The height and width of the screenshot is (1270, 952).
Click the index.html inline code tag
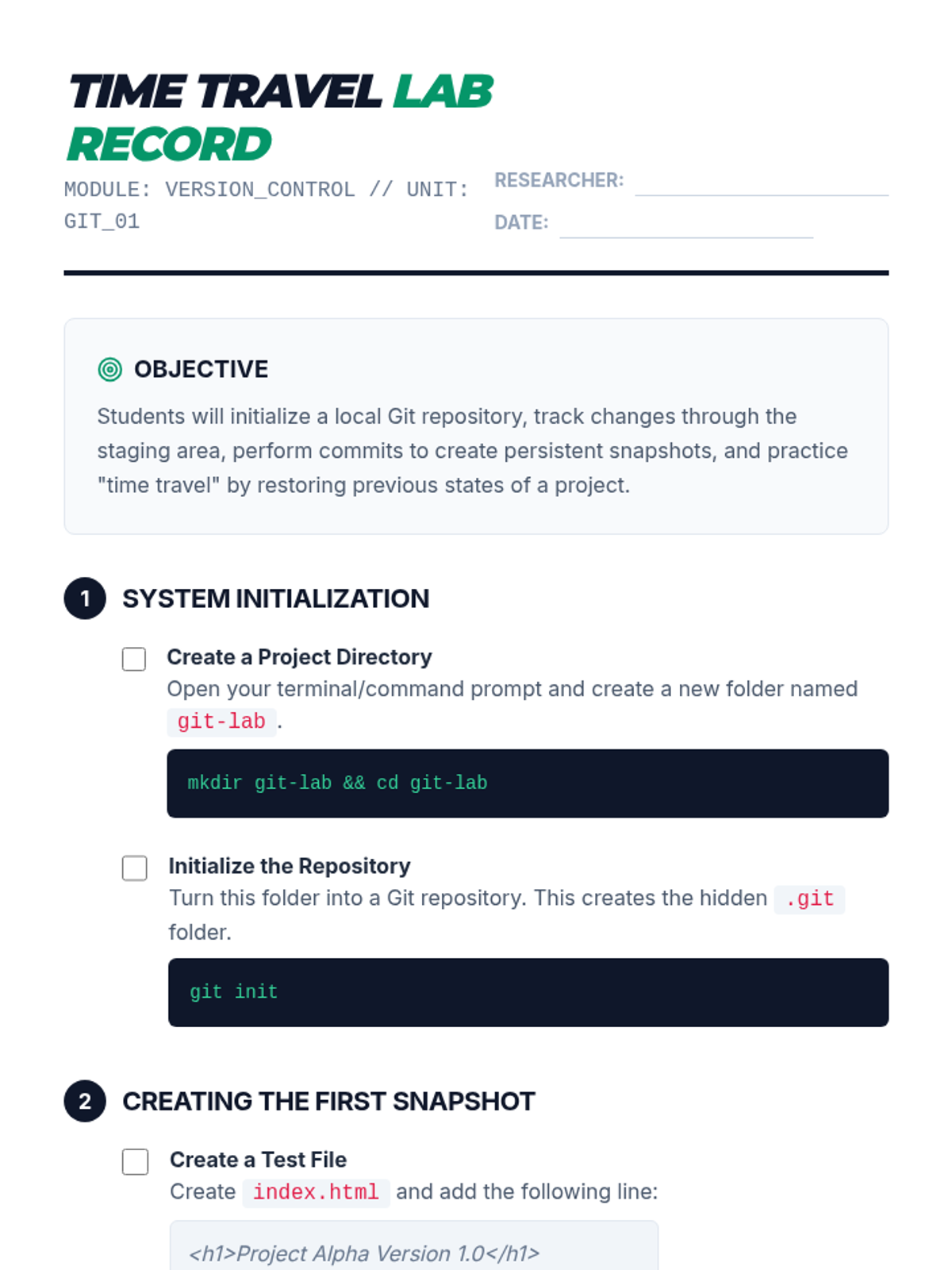pos(316,1193)
